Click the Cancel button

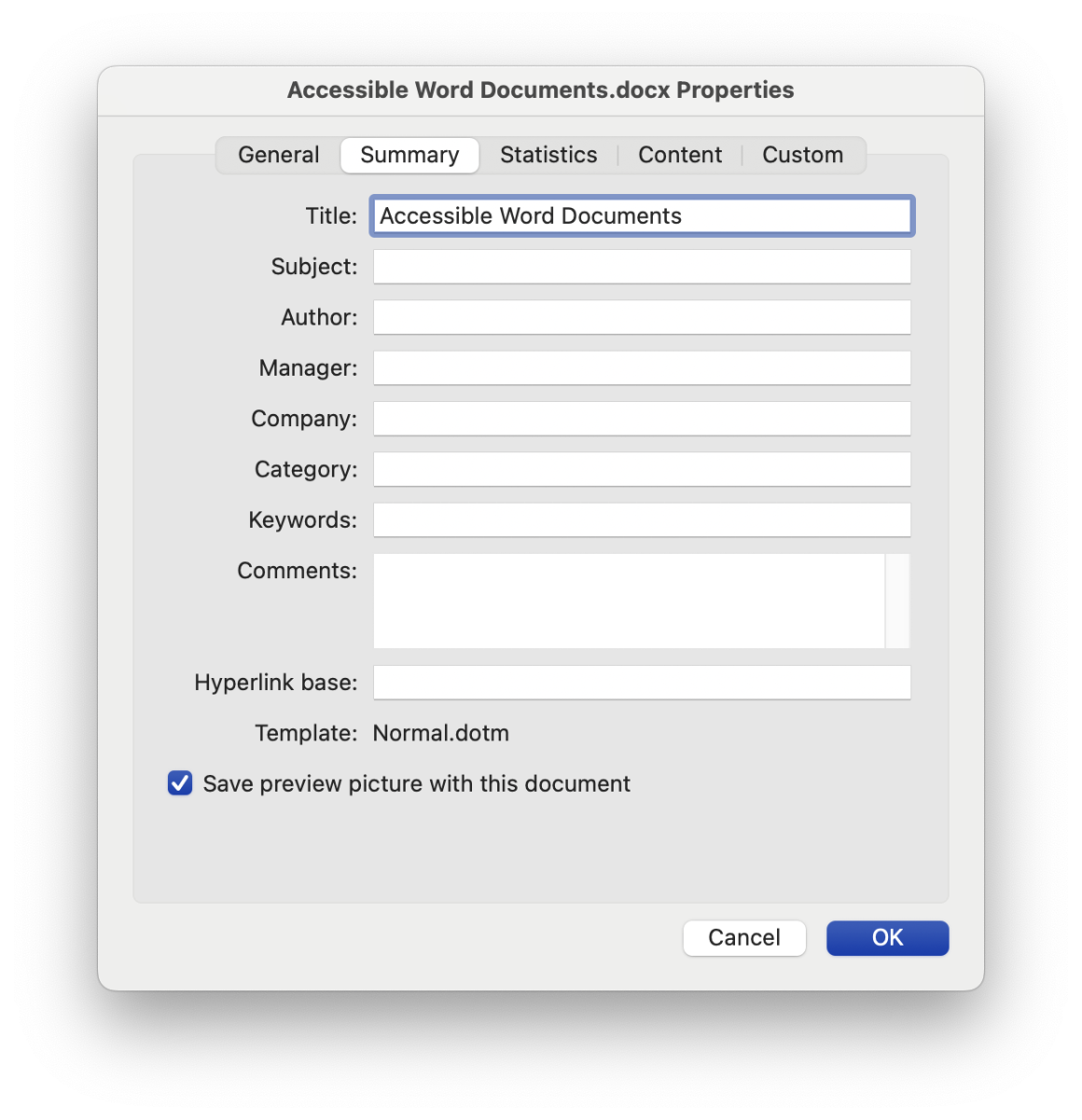pos(743,938)
